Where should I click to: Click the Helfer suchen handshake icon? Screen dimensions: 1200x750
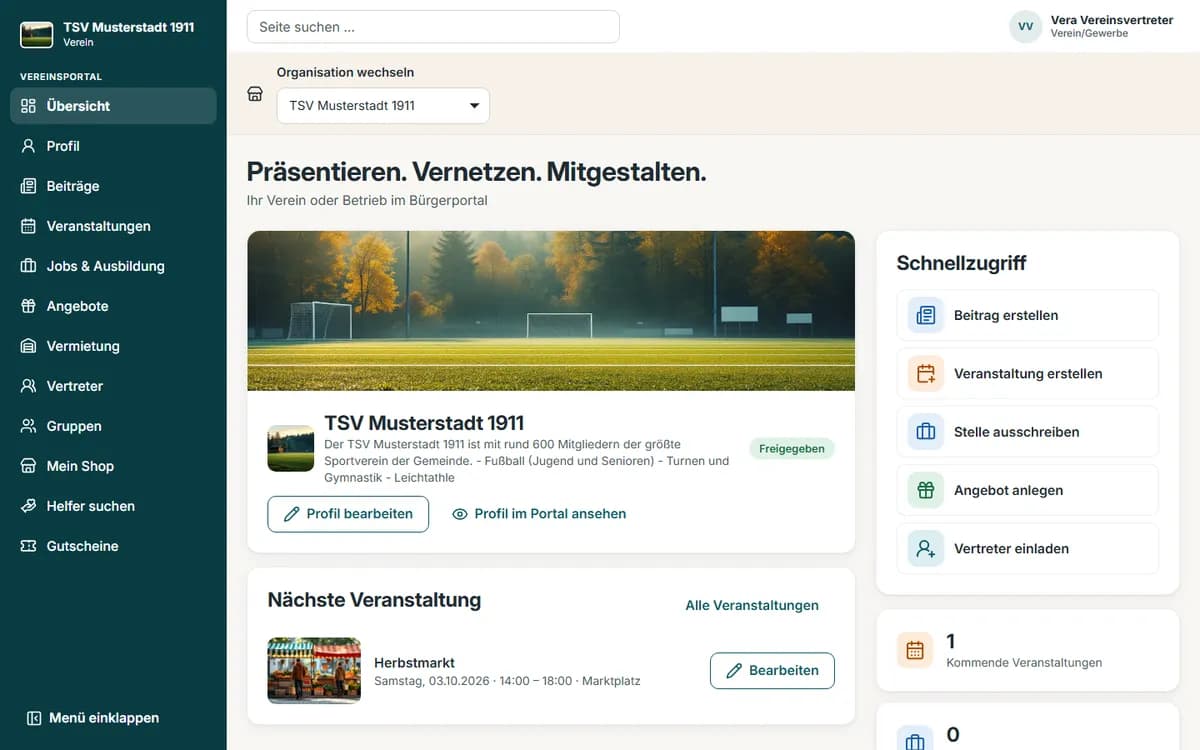click(x=28, y=506)
